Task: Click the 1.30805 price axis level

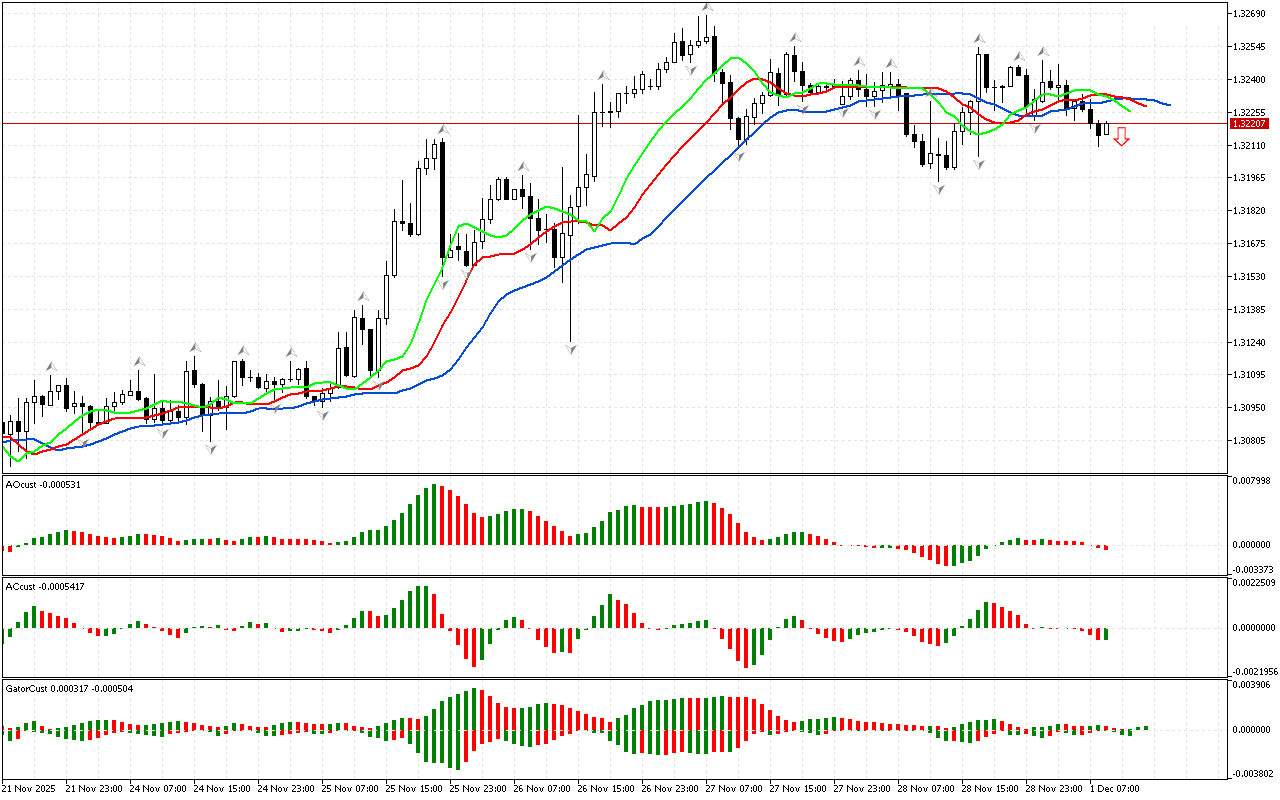Action: click(x=1250, y=441)
